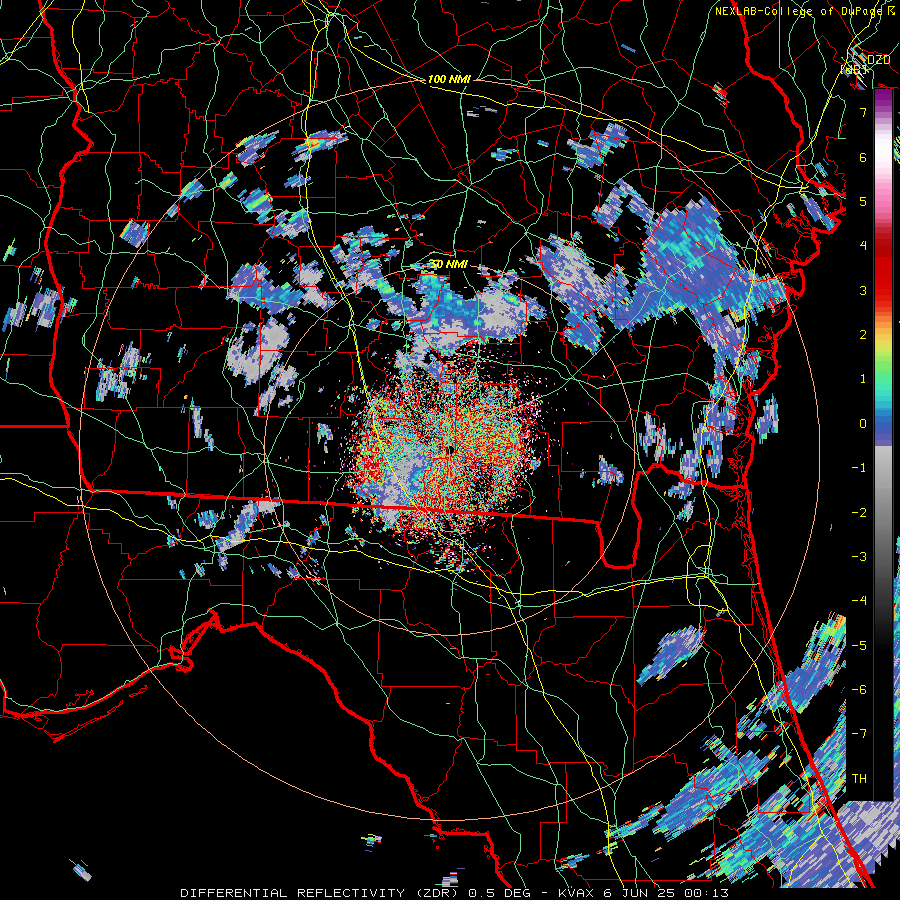Click the 100 NMI range ring label
This screenshot has width=900, height=900.
coord(449,79)
